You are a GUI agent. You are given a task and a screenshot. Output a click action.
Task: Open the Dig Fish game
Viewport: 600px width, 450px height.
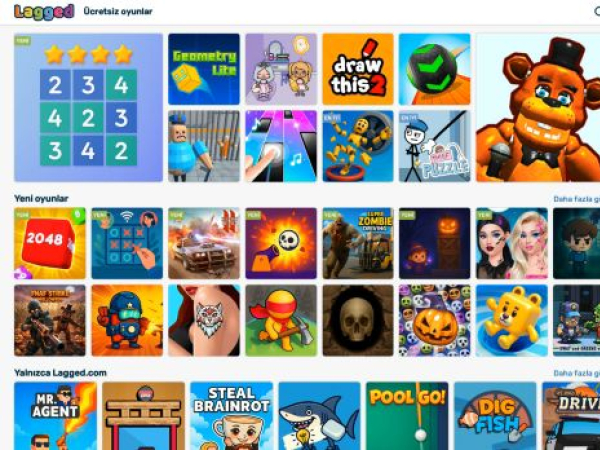coord(495,416)
